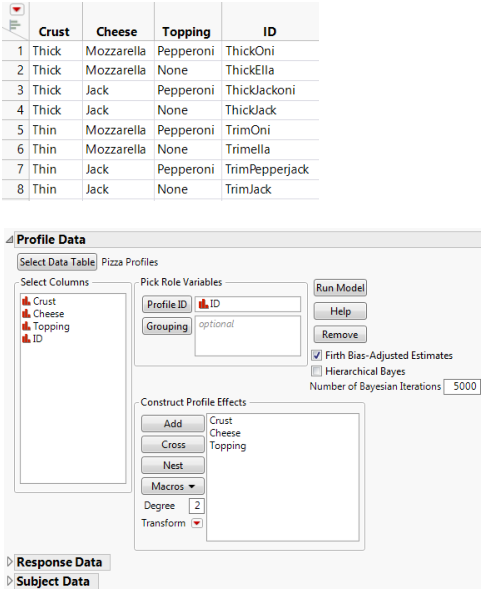Click the TrimJack cell
The height and width of the screenshot is (591, 483).
tap(248, 189)
